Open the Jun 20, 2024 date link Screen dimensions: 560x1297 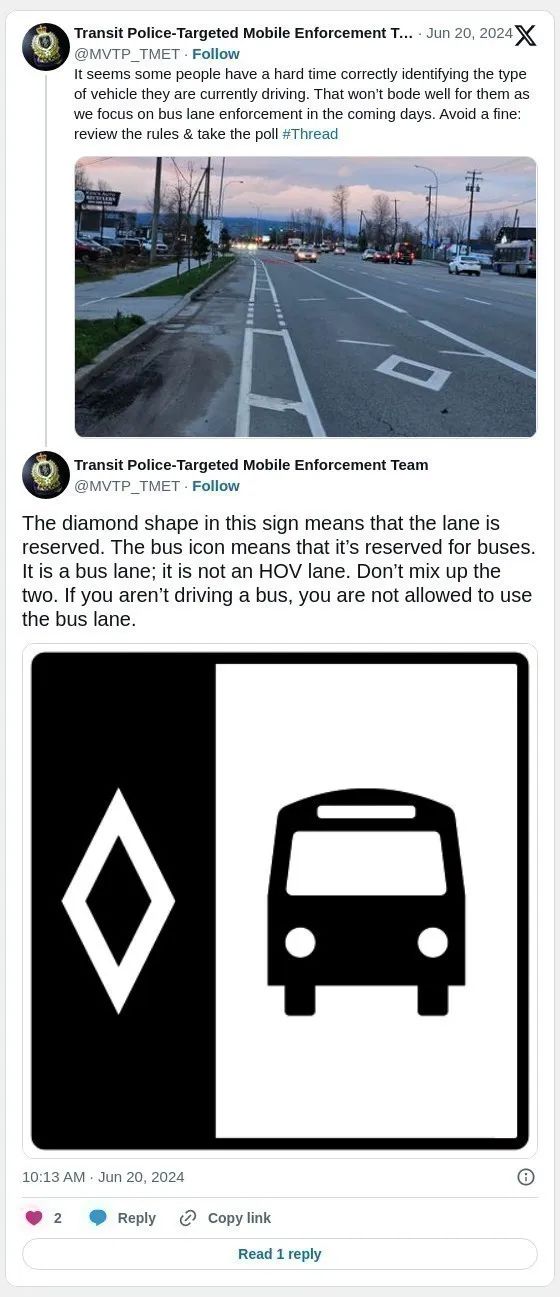tap(469, 33)
